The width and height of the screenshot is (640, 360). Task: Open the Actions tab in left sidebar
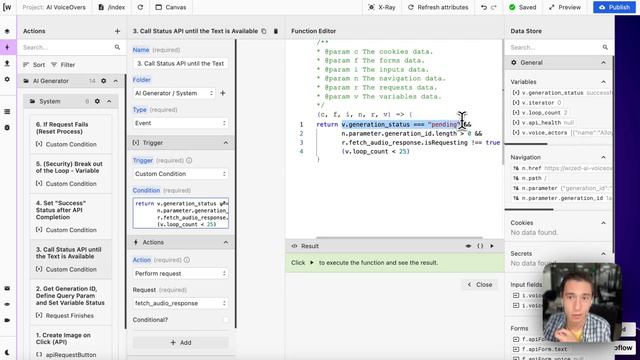(7, 47)
